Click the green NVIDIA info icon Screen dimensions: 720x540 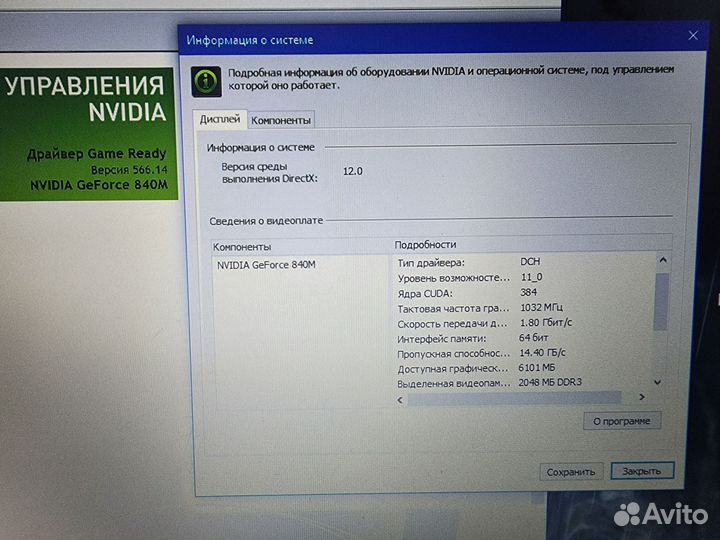(x=206, y=81)
